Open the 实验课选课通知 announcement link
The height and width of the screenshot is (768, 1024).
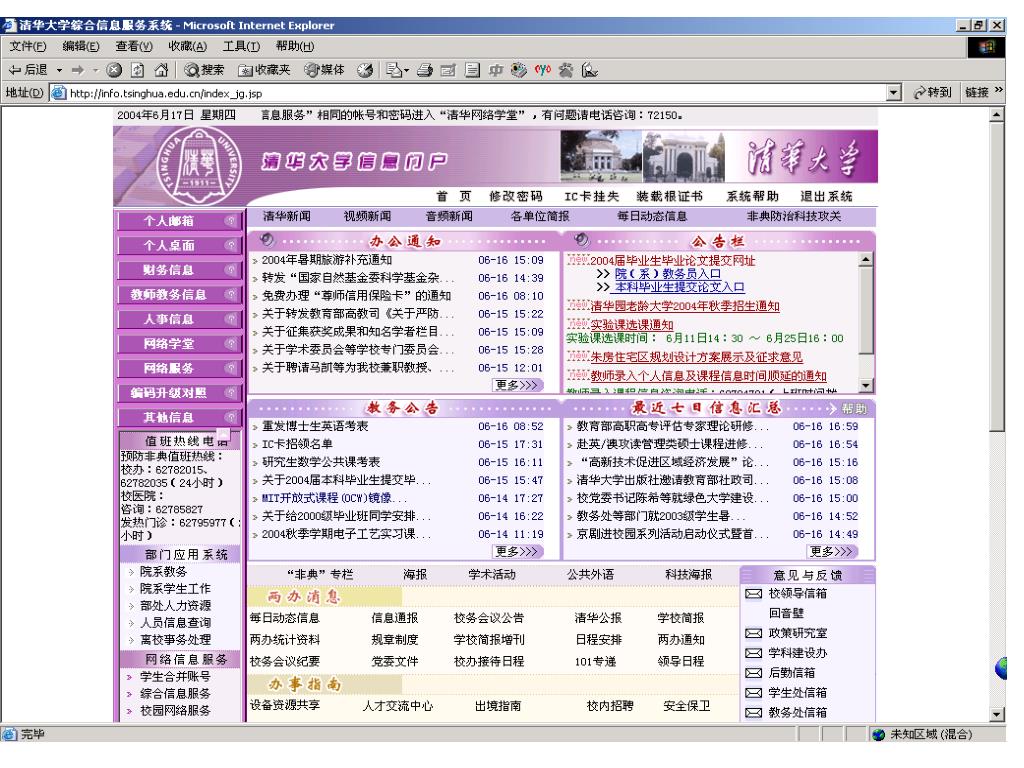[x=632, y=325]
